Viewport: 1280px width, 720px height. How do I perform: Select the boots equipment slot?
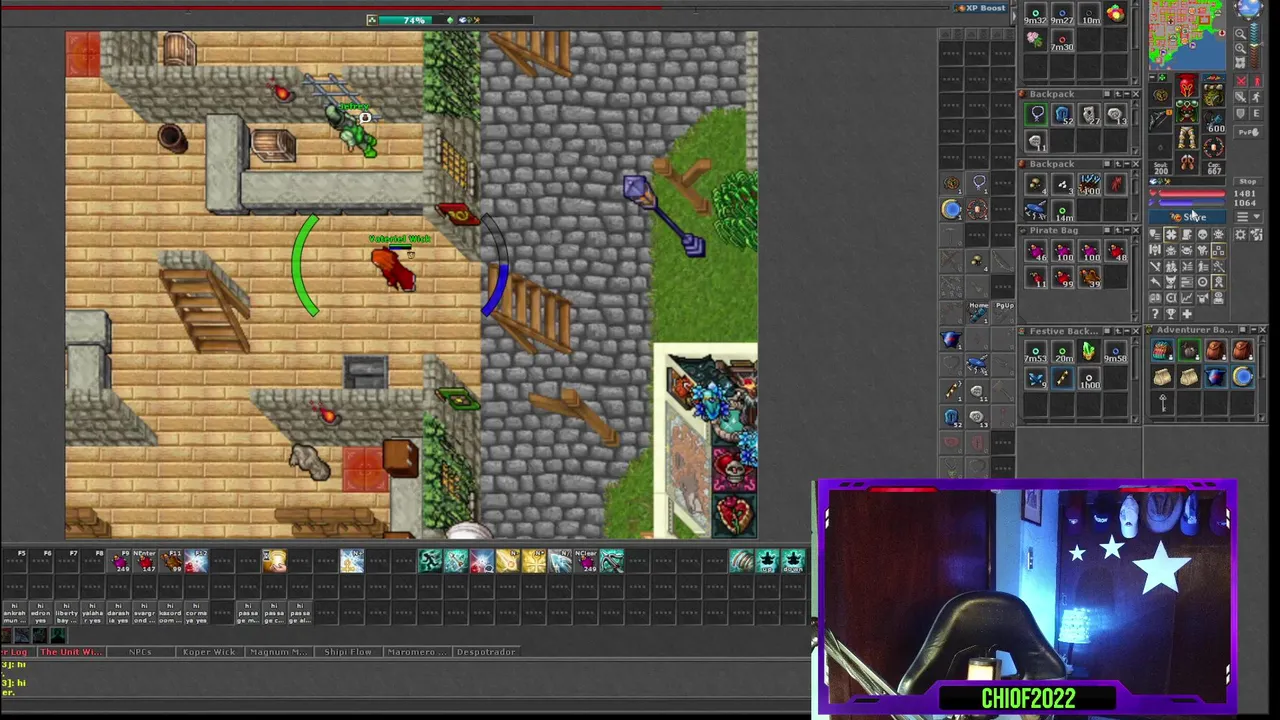tap(1187, 161)
